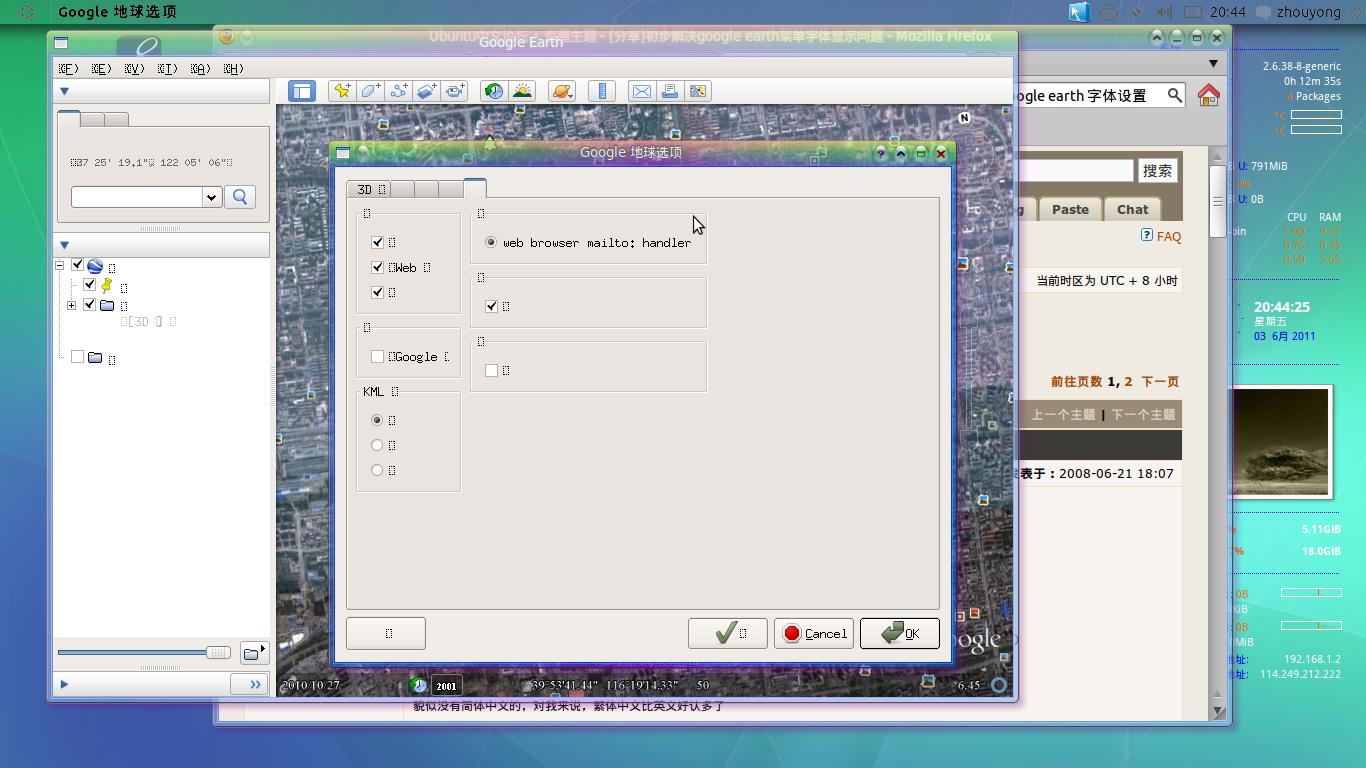Screen dimensions: 1366x768
Task: Click the Paste tab in the Firefox page
Action: click(1070, 209)
